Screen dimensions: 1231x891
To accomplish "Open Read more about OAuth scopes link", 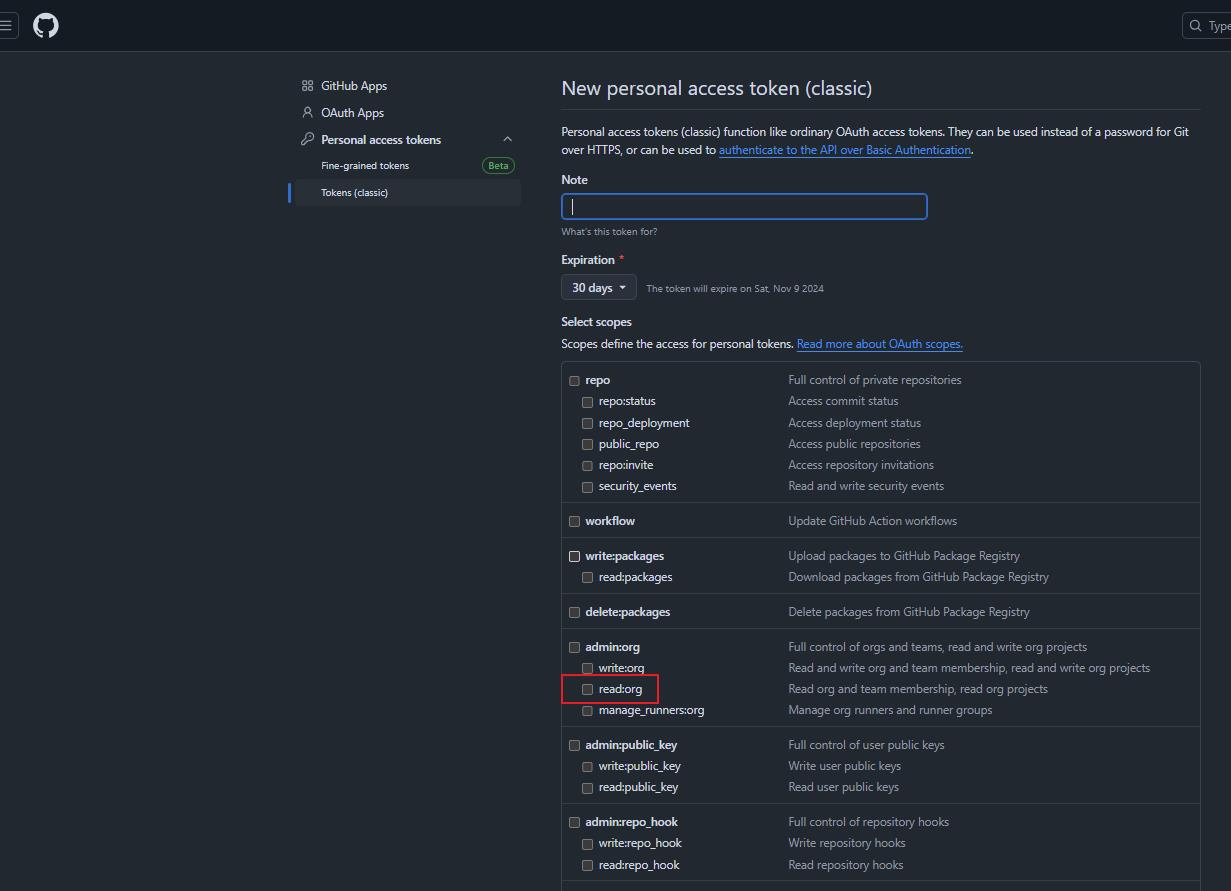I will [880, 344].
